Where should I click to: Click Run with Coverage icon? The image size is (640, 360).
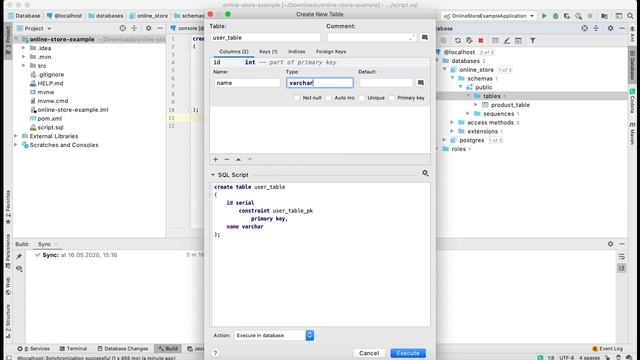coord(567,16)
